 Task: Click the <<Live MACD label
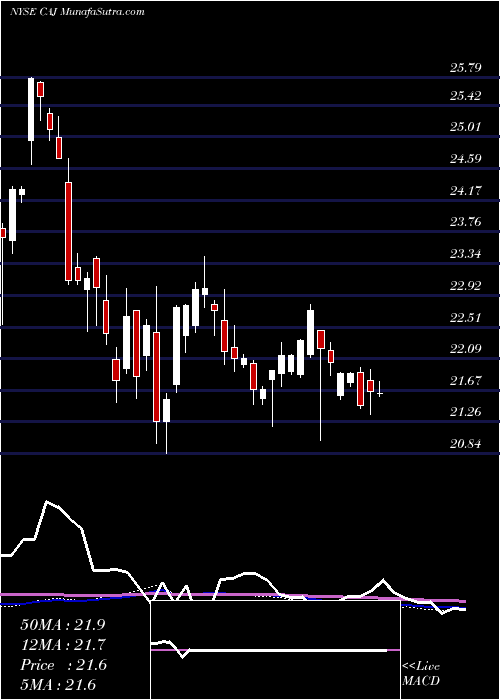pos(421,673)
